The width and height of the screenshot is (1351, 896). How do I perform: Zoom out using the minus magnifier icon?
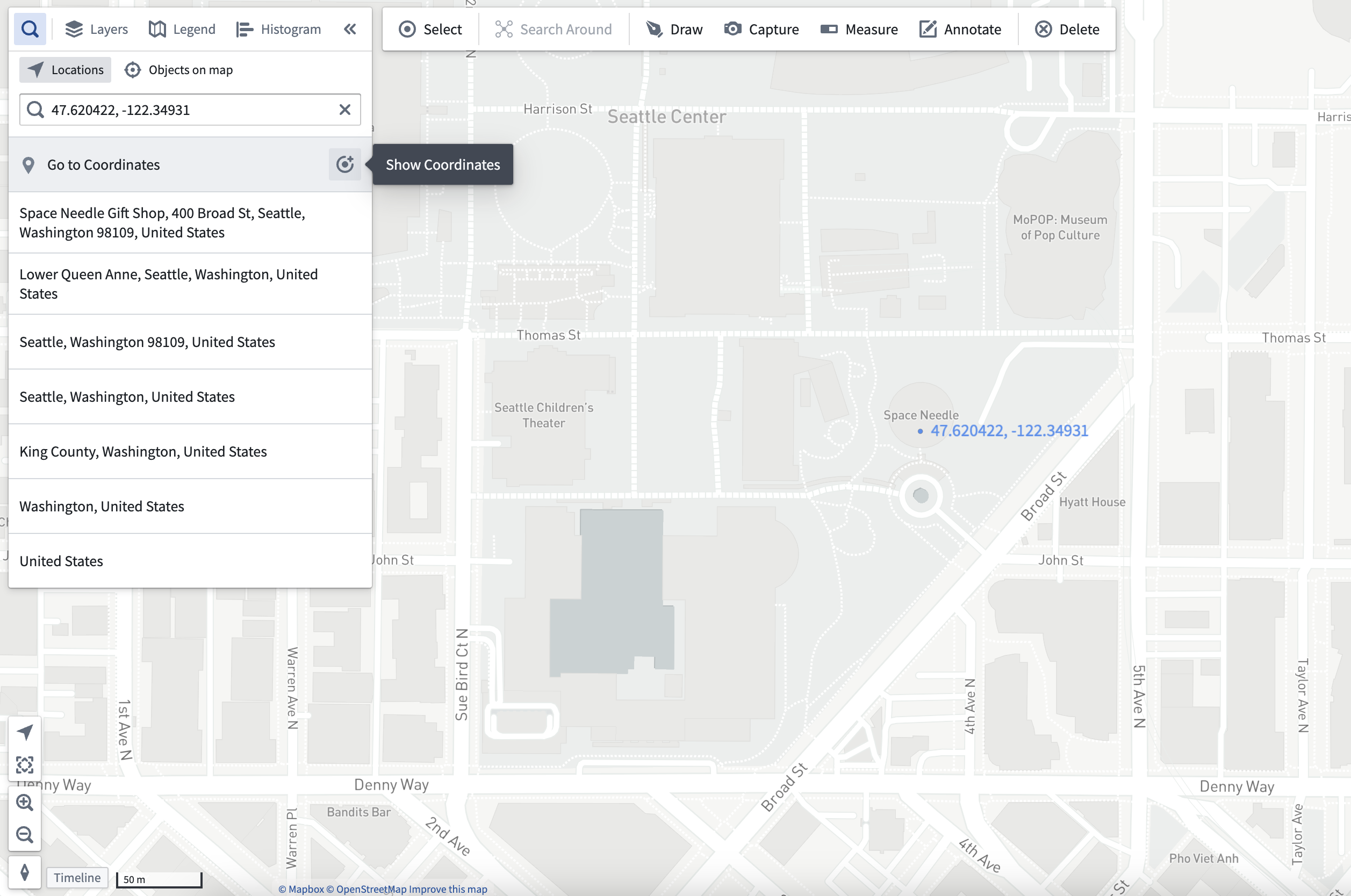[25, 835]
